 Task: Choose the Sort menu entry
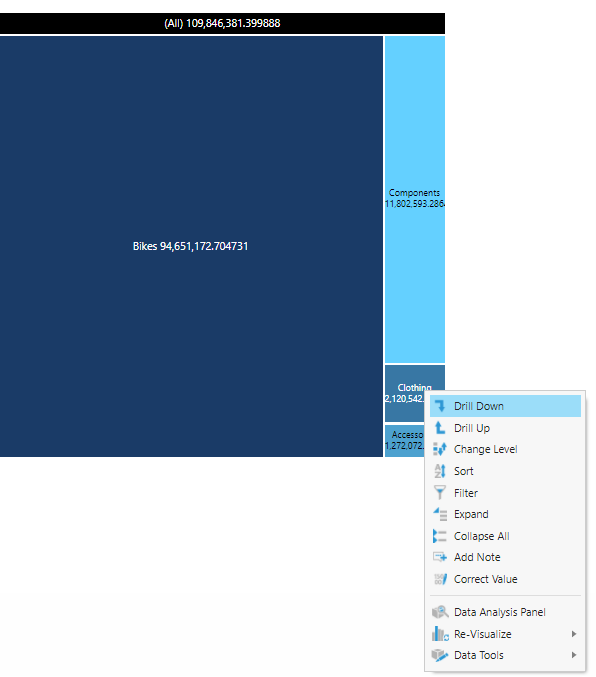505,471
